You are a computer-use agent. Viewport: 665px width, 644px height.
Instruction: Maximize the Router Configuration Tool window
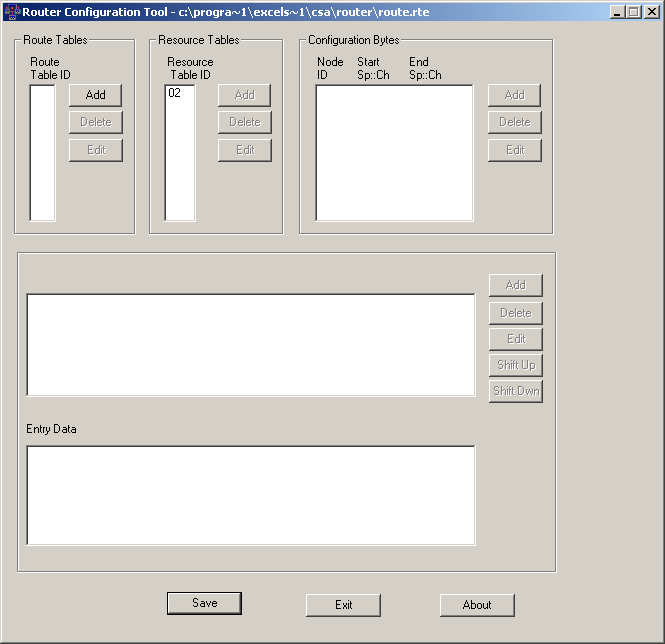point(634,12)
